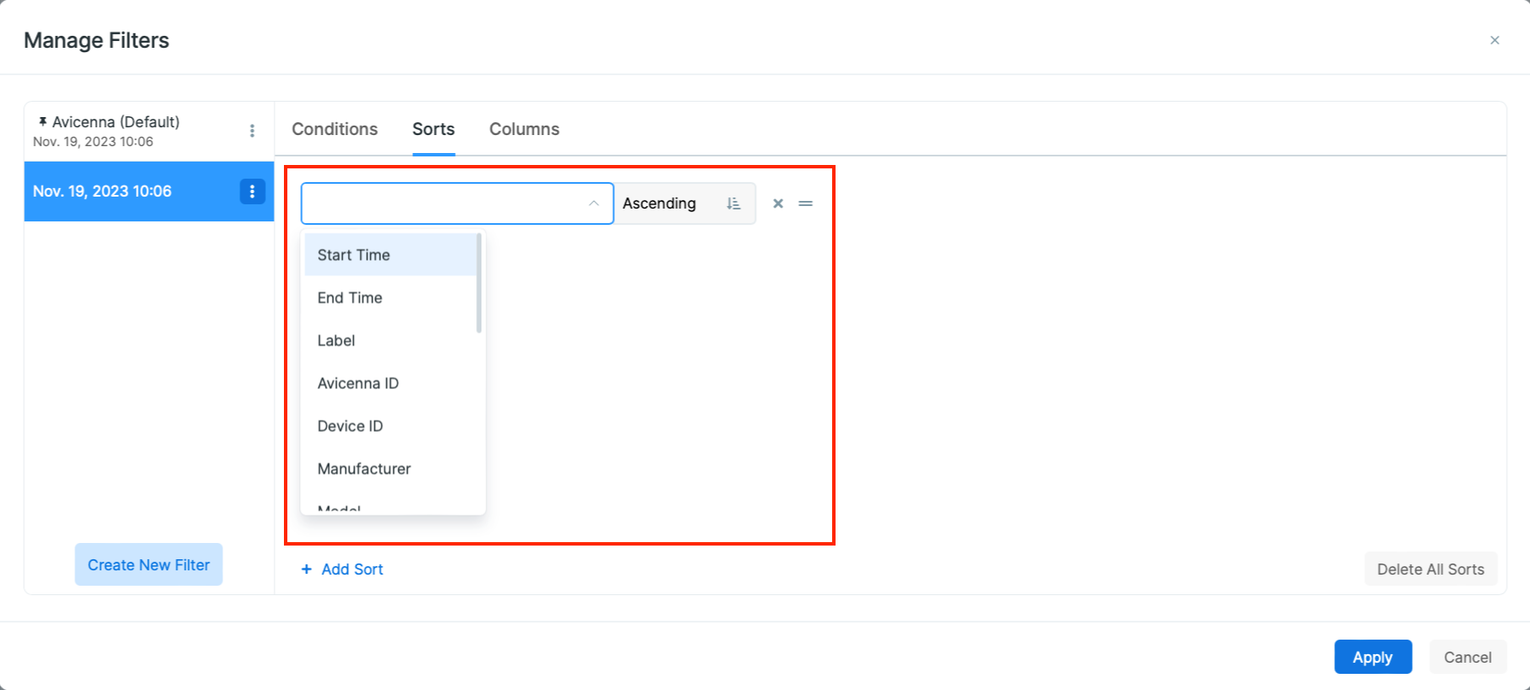Image resolution: width=1530 pixels, height=690 pixels.
Task: Select Start Time from the dropdown list
Action: tap(353, 254)
